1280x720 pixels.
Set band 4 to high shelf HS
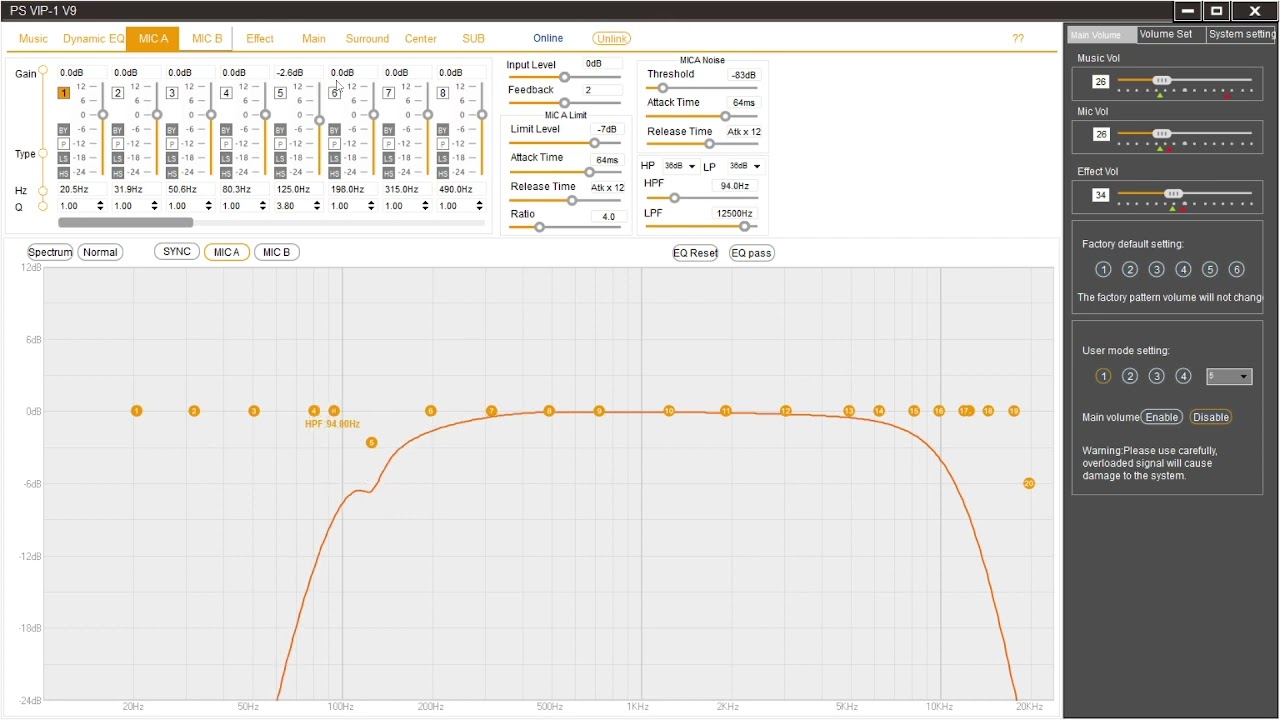[226, 173]
